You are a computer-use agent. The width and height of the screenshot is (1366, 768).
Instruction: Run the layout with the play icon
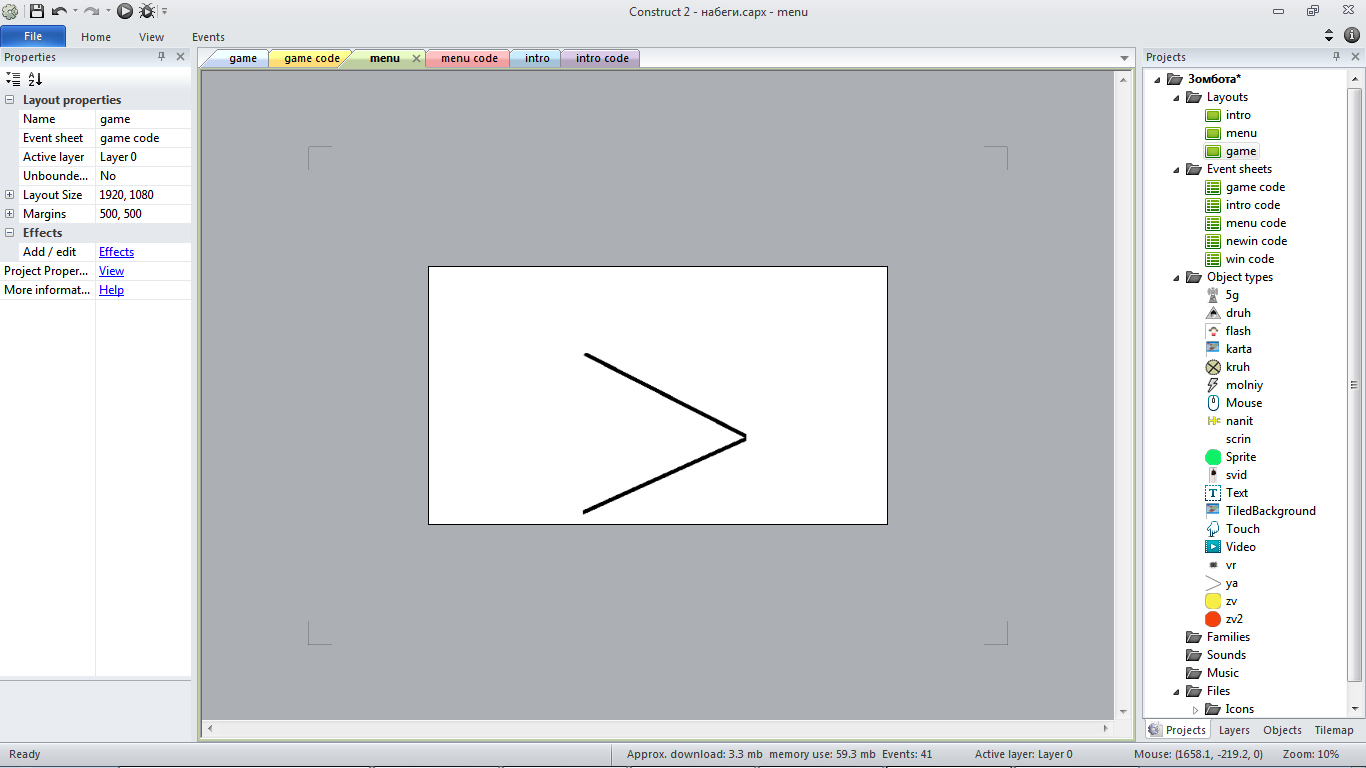[125, 11]
